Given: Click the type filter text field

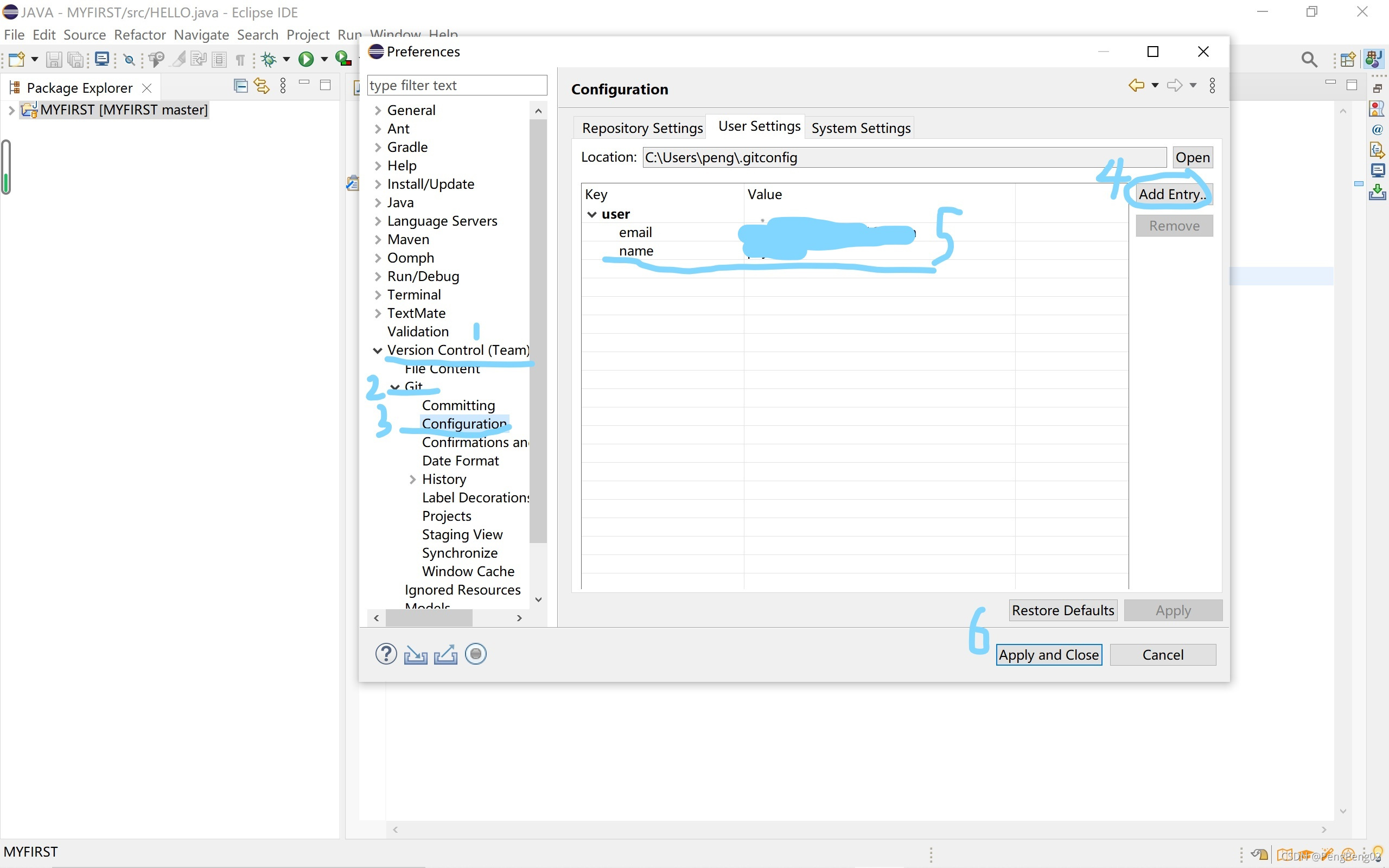Looking at the screenshot, I should (456, 86).
